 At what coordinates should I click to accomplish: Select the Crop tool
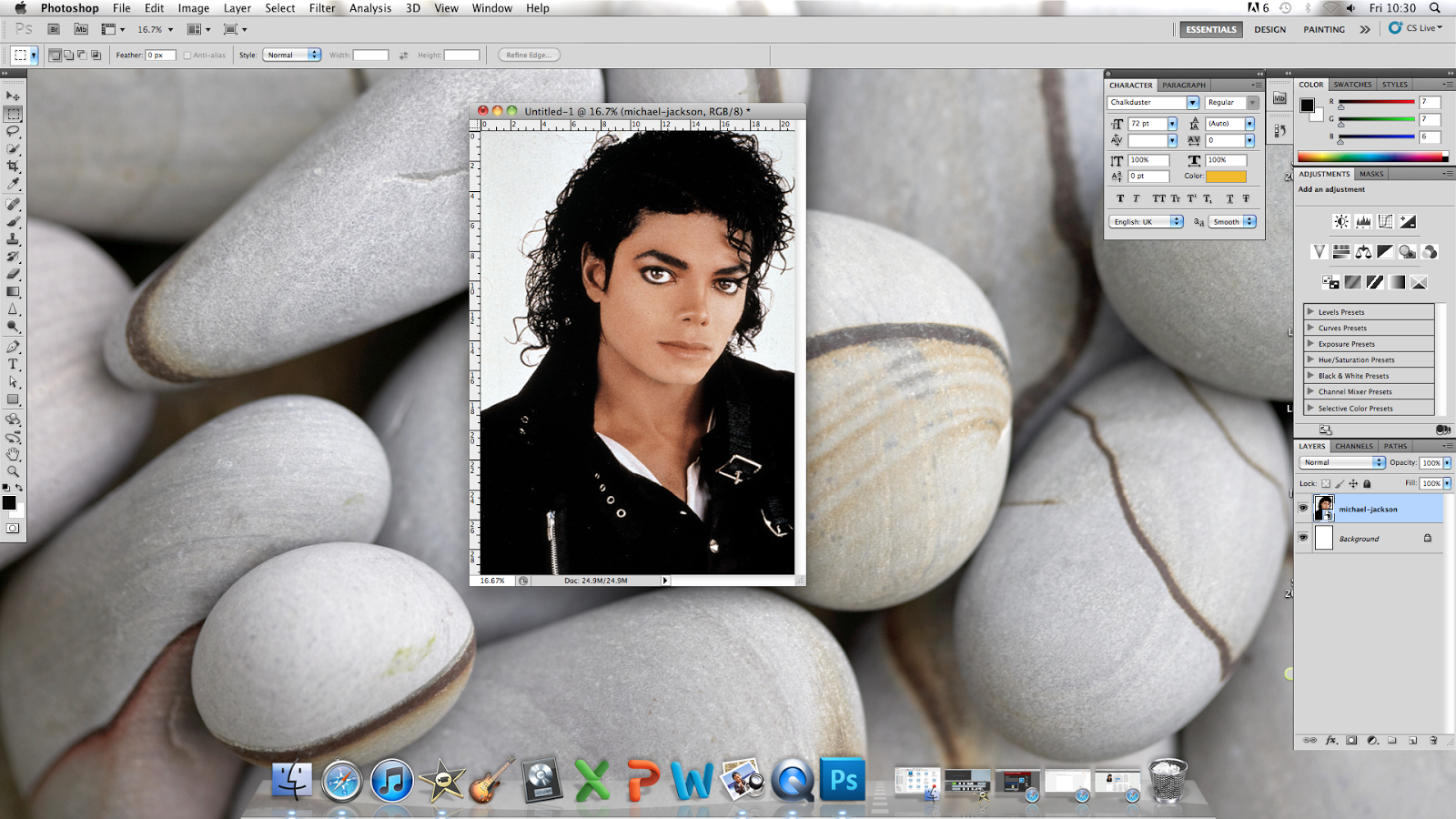tap(13, 167)
